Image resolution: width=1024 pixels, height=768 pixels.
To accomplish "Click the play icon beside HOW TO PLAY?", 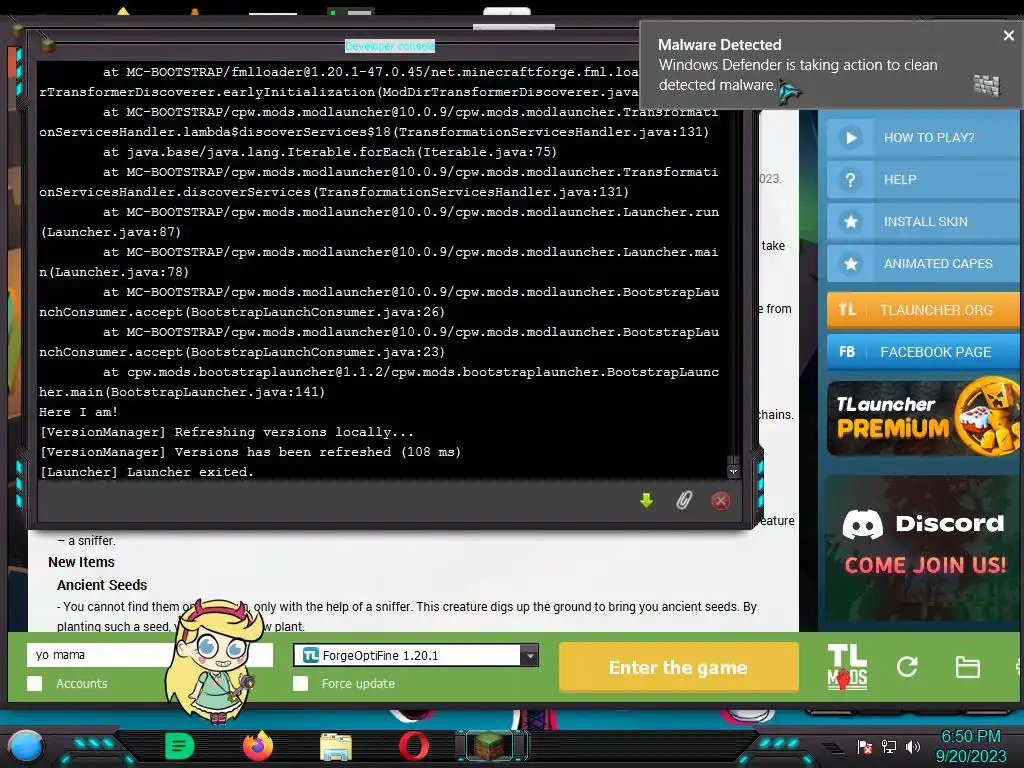I will point(850,138).
